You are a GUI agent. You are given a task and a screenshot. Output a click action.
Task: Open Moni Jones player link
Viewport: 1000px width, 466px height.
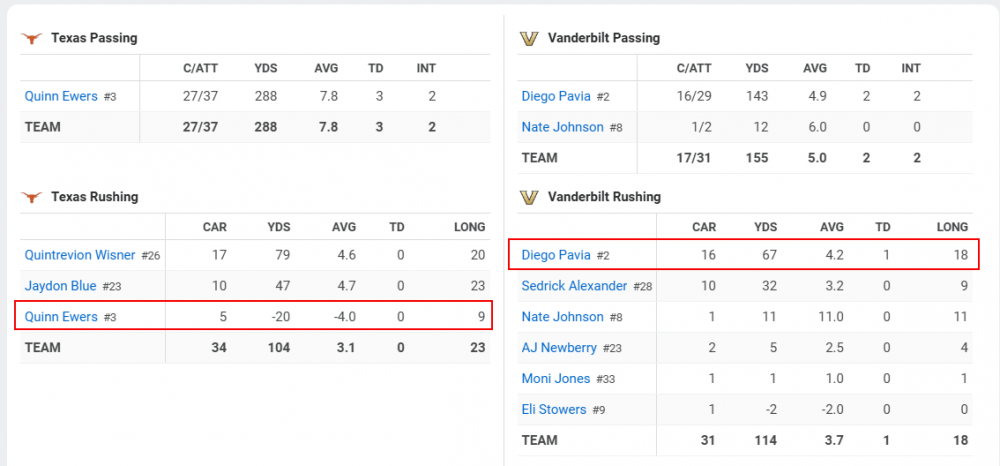tap(555, 379)
